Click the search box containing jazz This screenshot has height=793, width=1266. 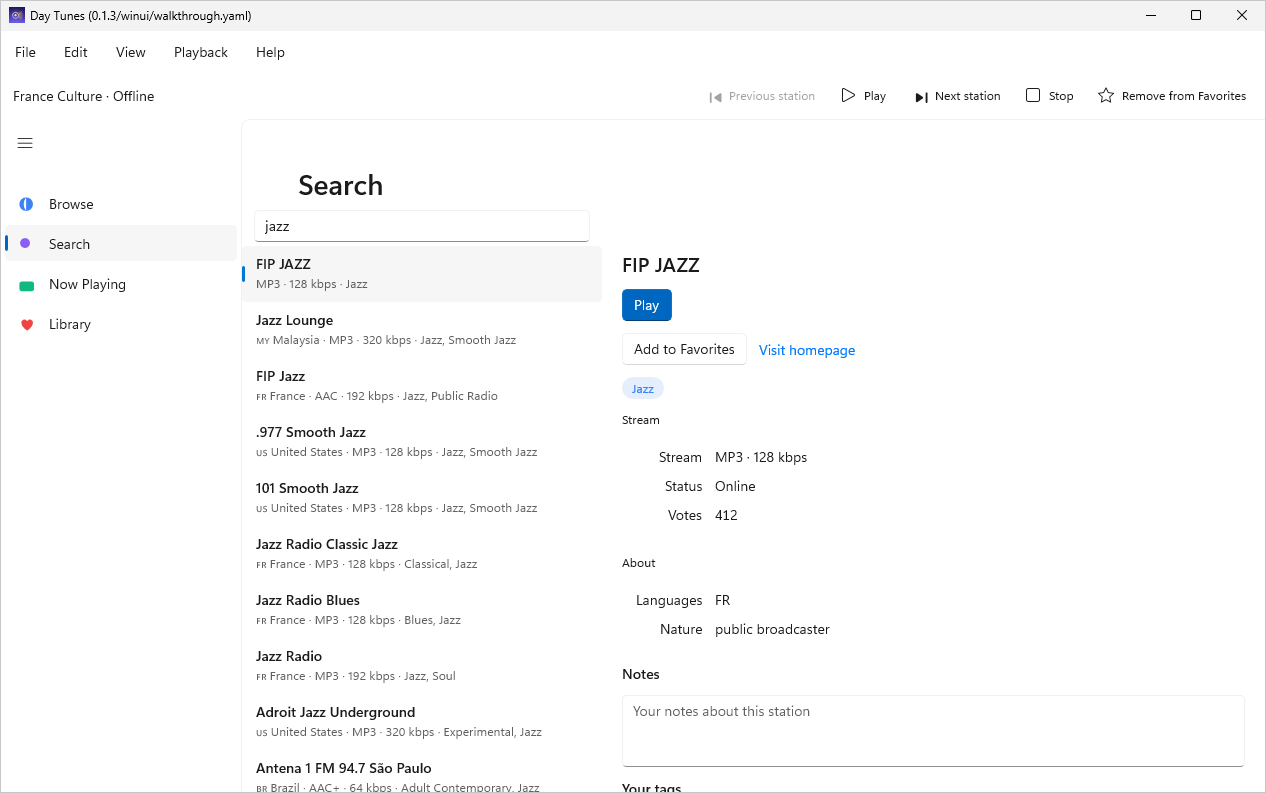point(422,226)
